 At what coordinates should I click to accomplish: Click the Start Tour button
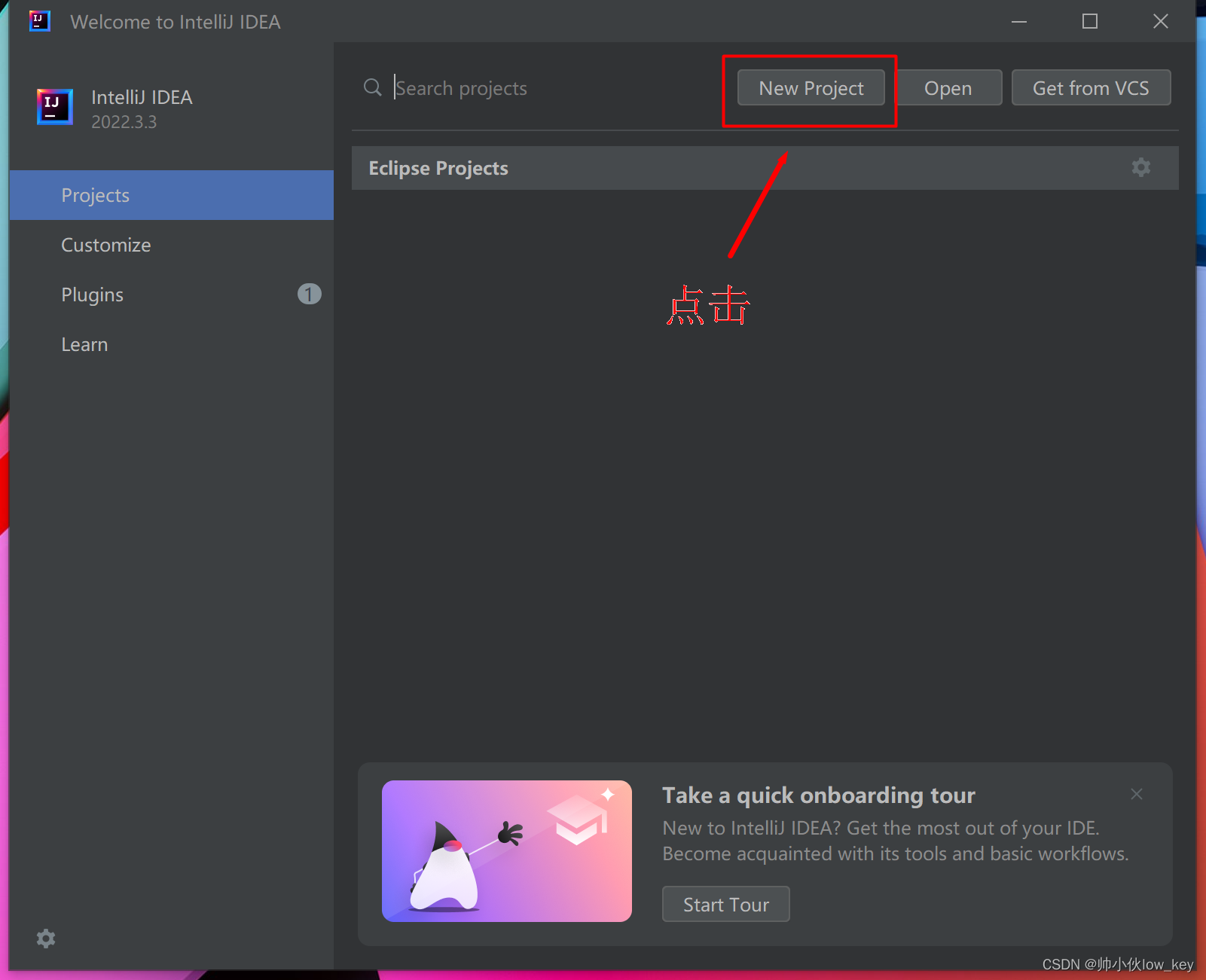pyautogui.click(x=725, y=904)
